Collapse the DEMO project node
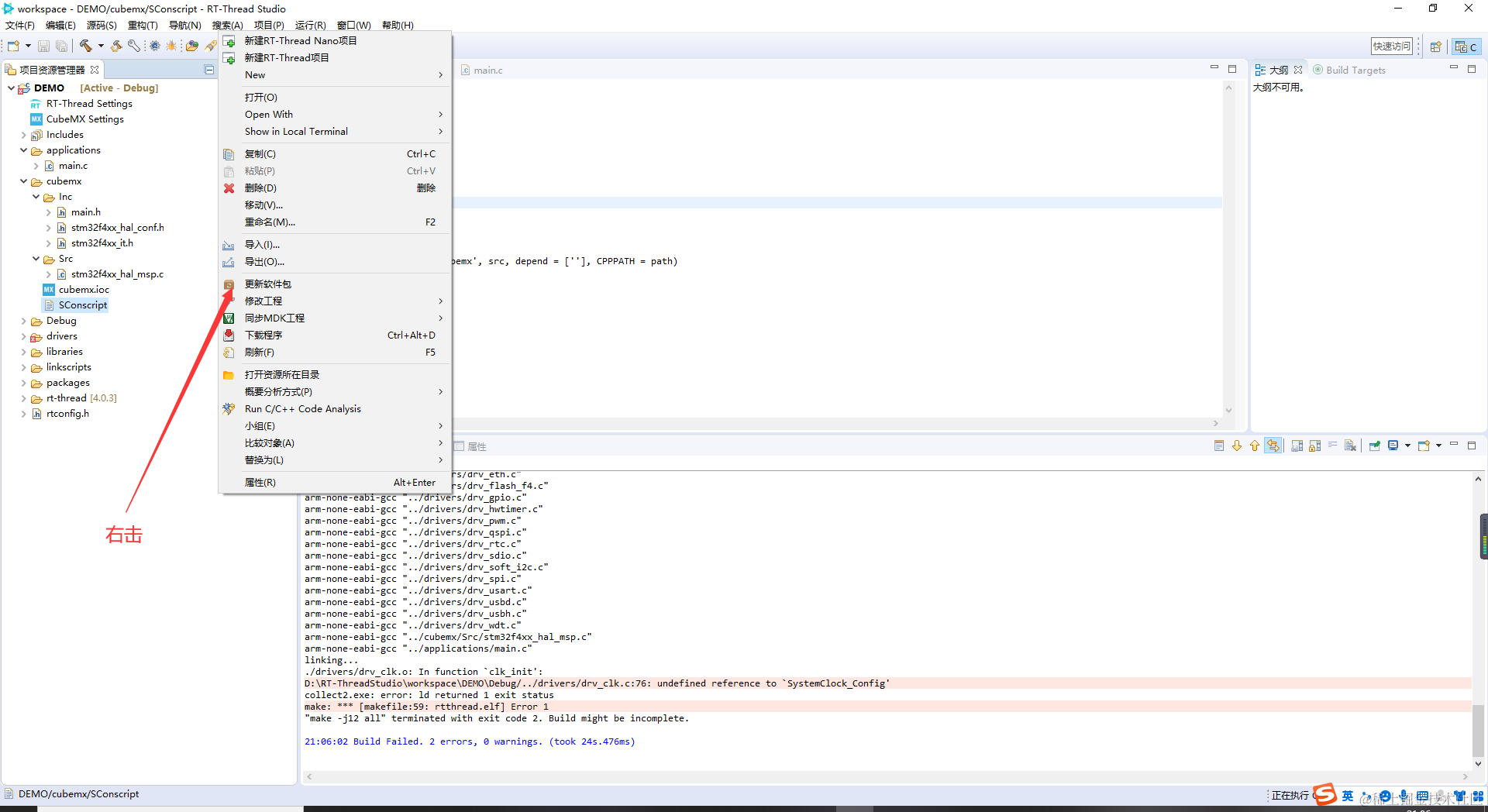 (11, 88)
